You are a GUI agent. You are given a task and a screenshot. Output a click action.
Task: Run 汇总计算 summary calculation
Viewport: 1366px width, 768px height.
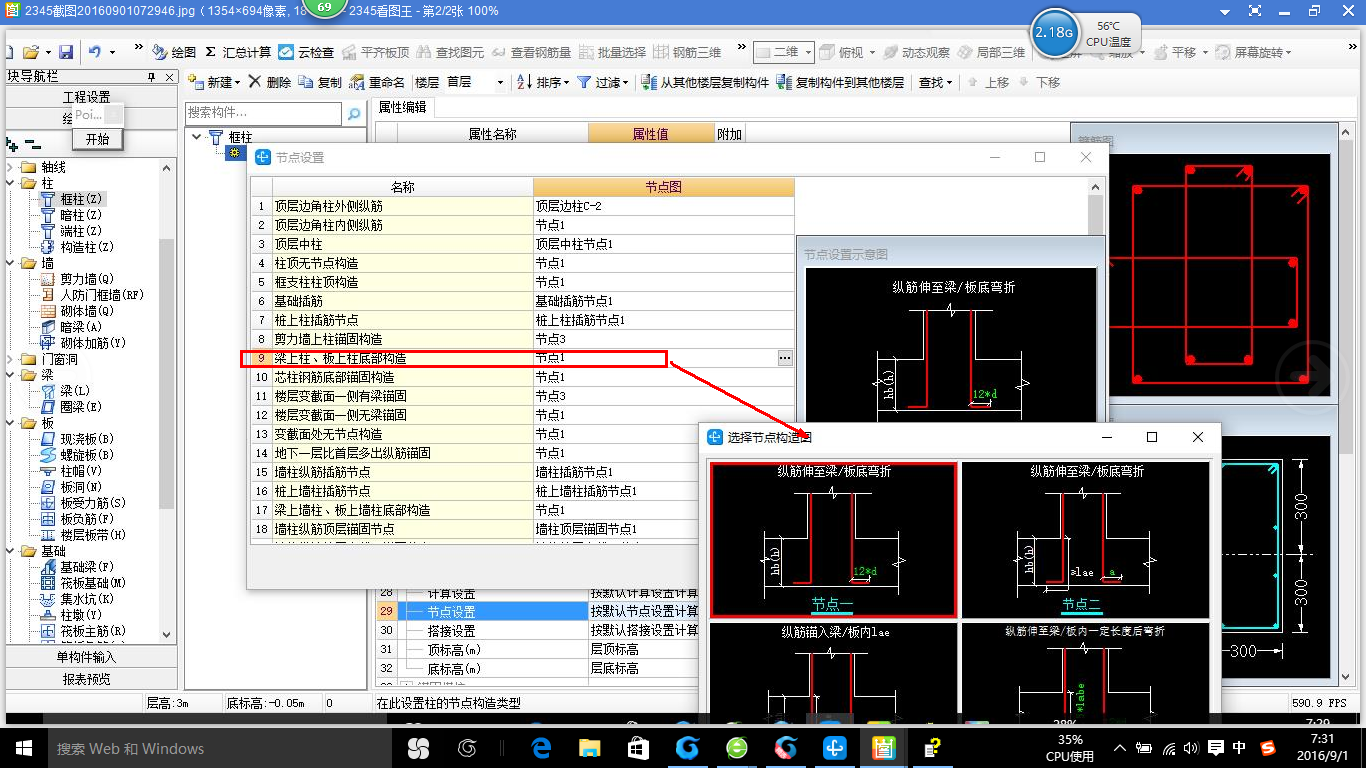tap(238, 52)
